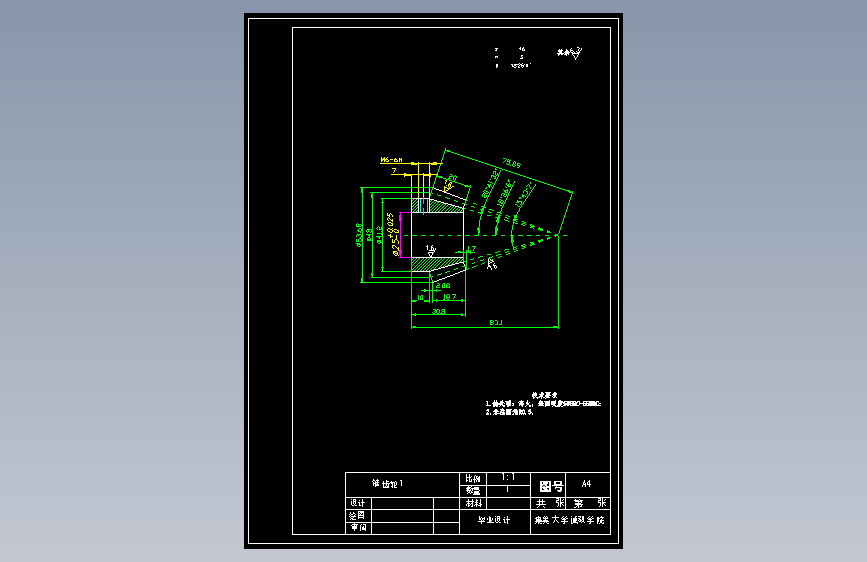This screenshot has height=562, width=867.
Task: Select the "技术要求" heading text
Action: click(x=545, y=396)
